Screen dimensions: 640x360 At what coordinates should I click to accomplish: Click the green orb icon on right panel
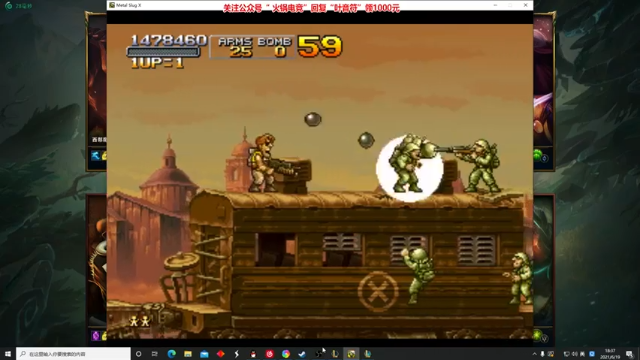coord(538,156)
